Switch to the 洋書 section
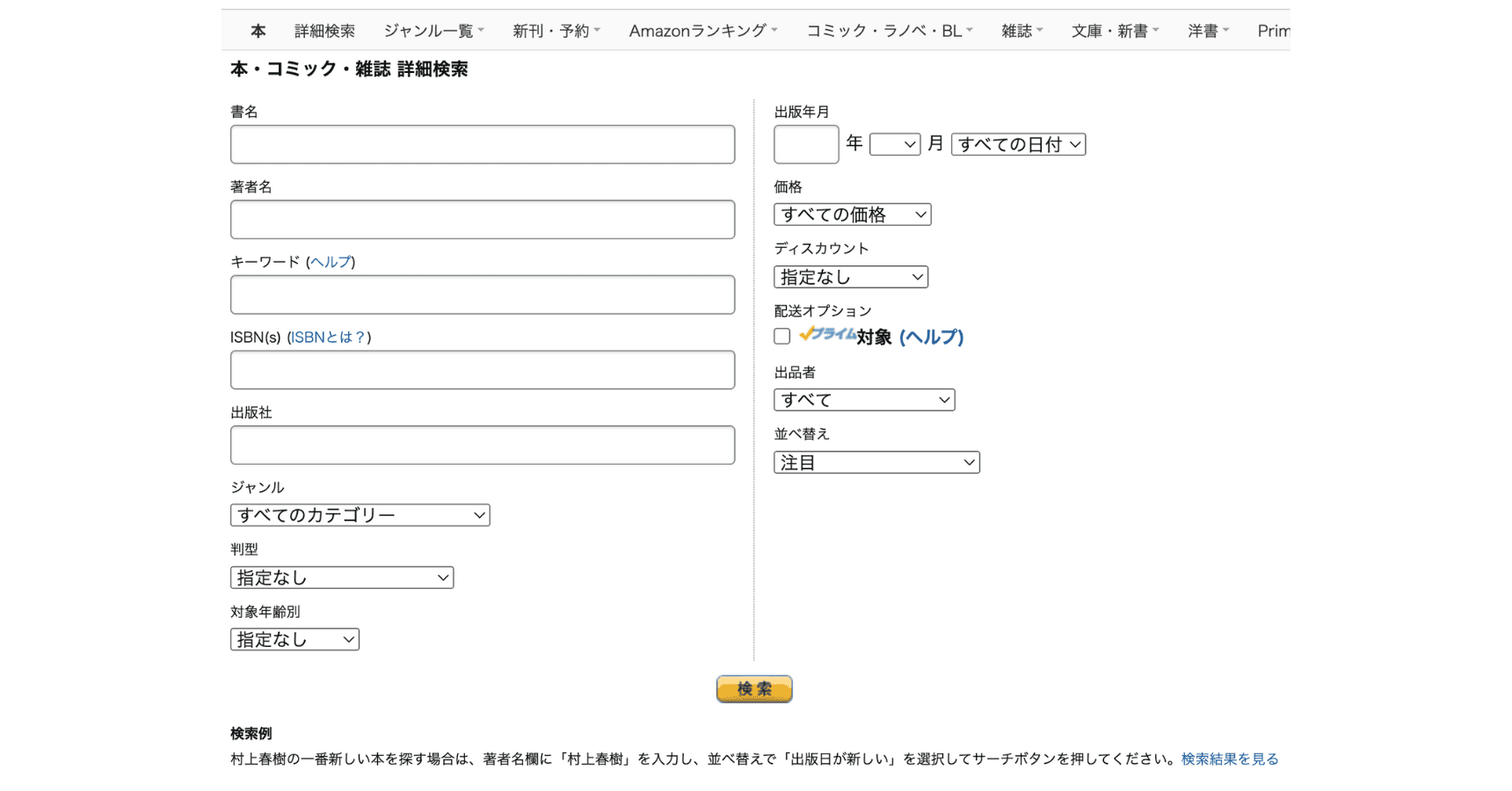 click(x=1203, y=30)
